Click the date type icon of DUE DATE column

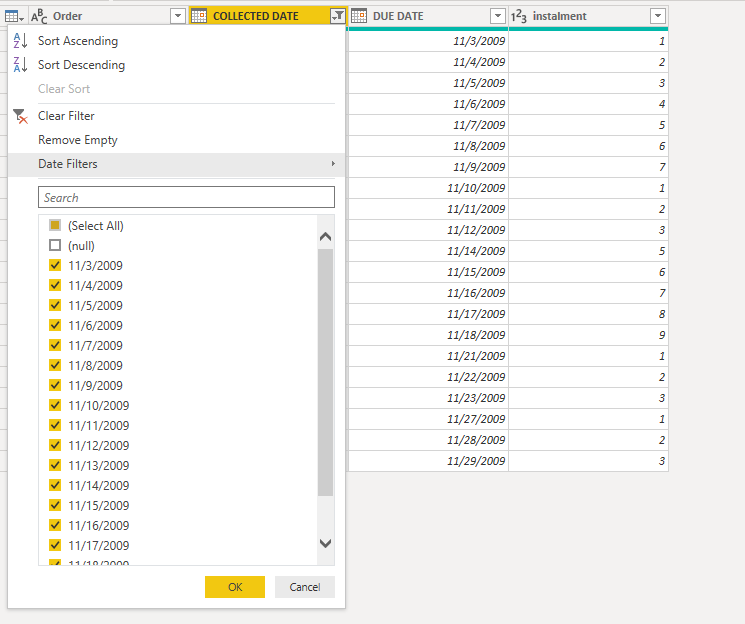click(359, 16)
